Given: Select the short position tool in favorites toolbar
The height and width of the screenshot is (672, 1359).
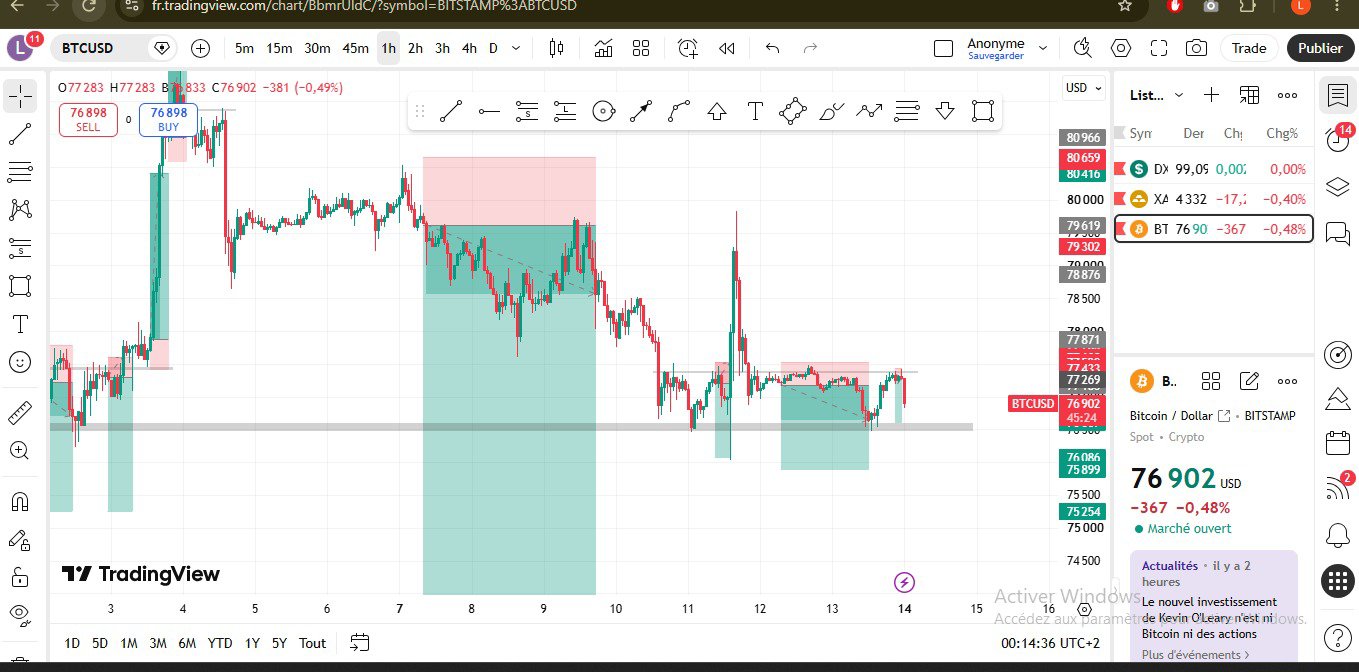Looking at the screenshot, I should tap(527, 111).
